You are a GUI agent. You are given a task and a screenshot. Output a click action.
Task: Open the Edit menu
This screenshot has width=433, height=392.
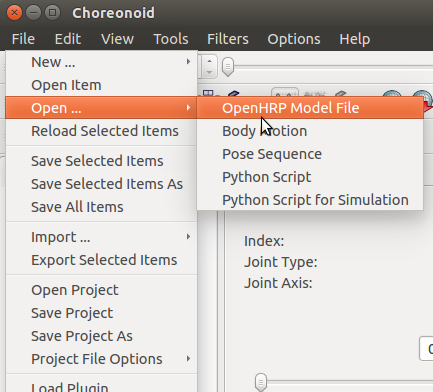68,39
